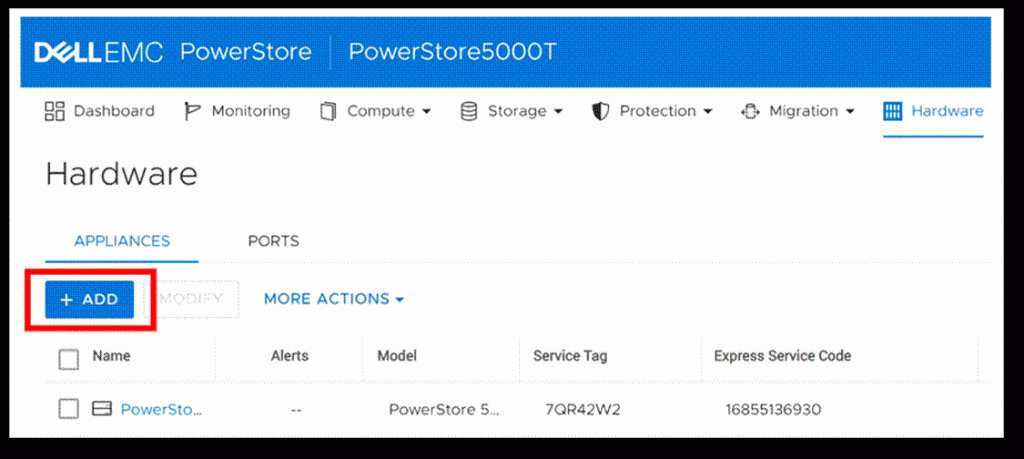Viewport: 1024px width, 459px height.
Task: Click the PowerStore5000T cluster name
Action: pyautogui.click(x=452, y=52)
